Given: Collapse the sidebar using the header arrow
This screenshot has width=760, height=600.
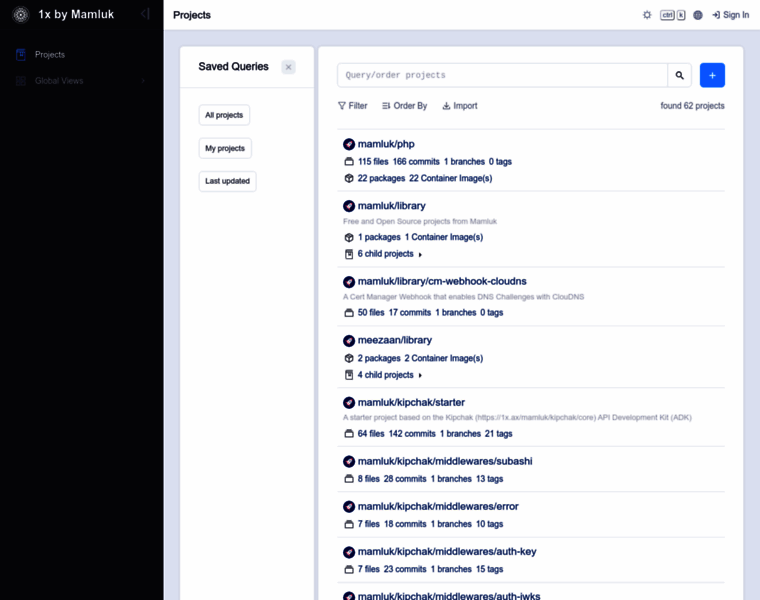Looking at the screenshot, I should click(145, 15).
